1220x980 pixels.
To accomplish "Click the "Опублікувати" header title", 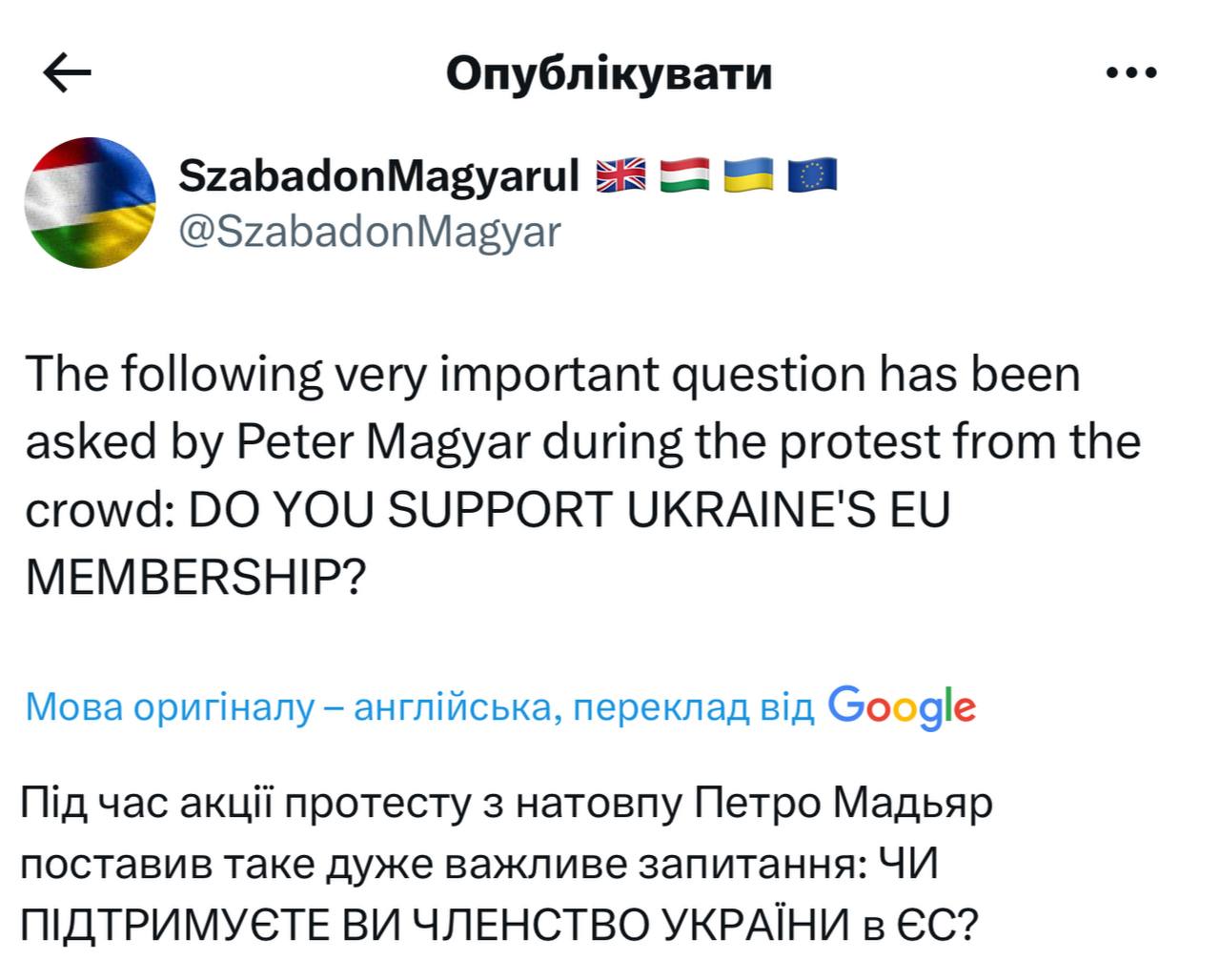I will [x=609, y=73].
